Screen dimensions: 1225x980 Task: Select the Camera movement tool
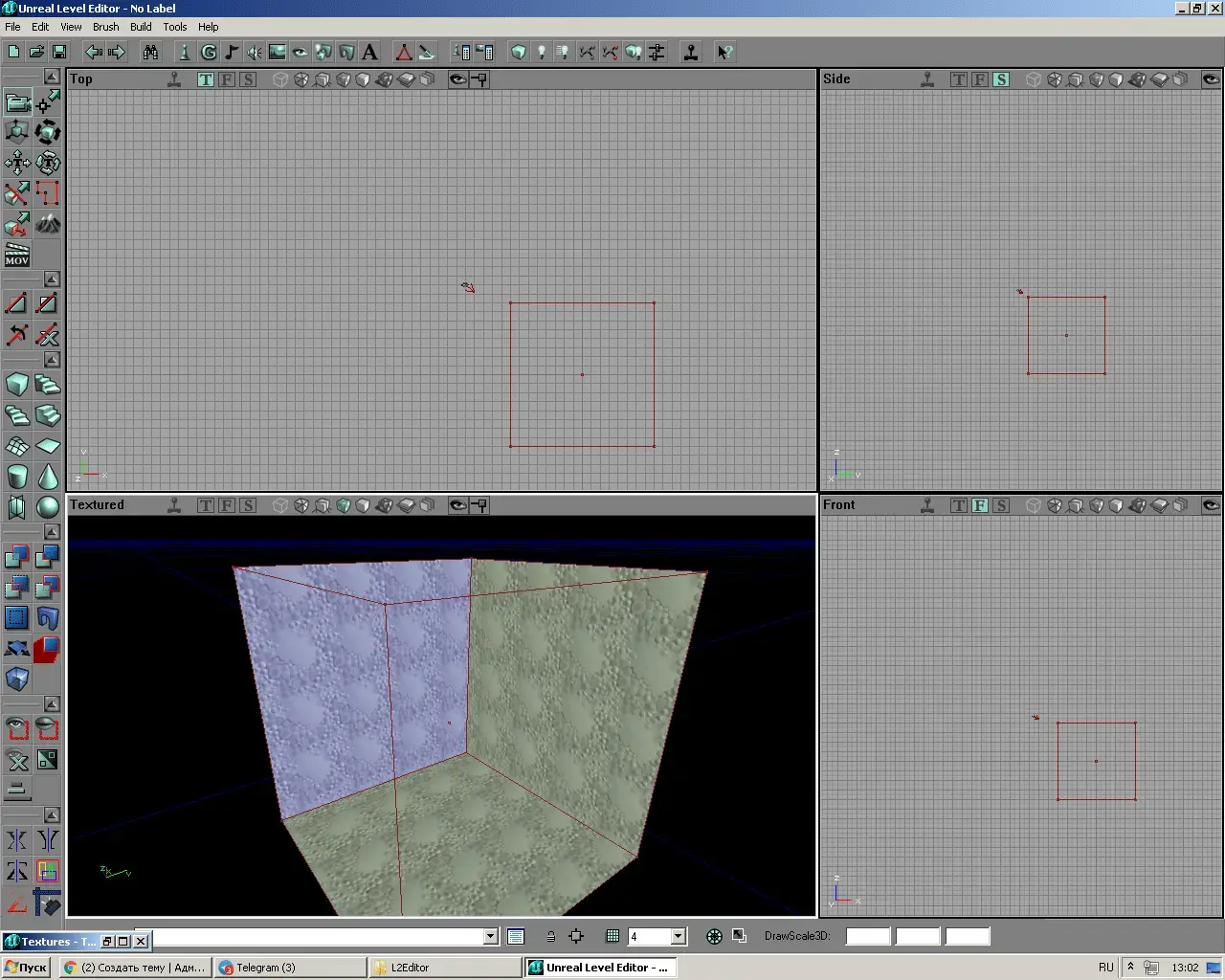17,101
